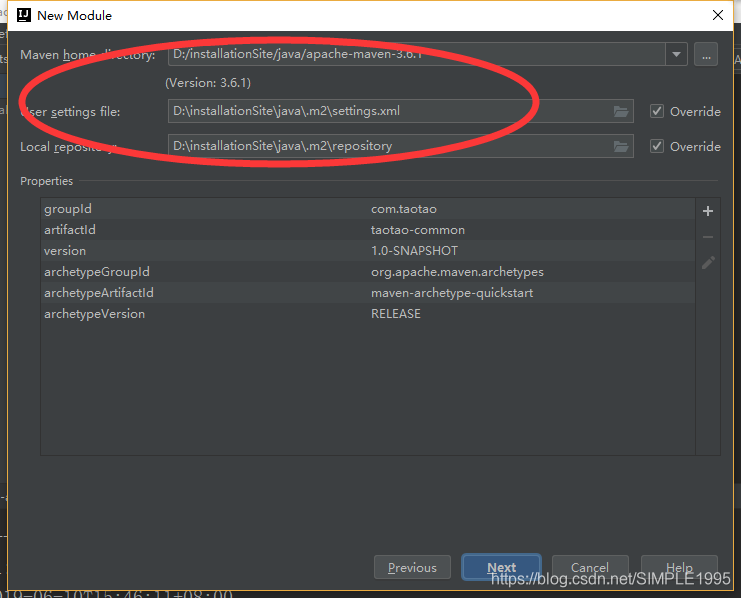Select the archetypeGroupId property row
This screenshot has height=598, width=741.
click(x=368, y=272)
